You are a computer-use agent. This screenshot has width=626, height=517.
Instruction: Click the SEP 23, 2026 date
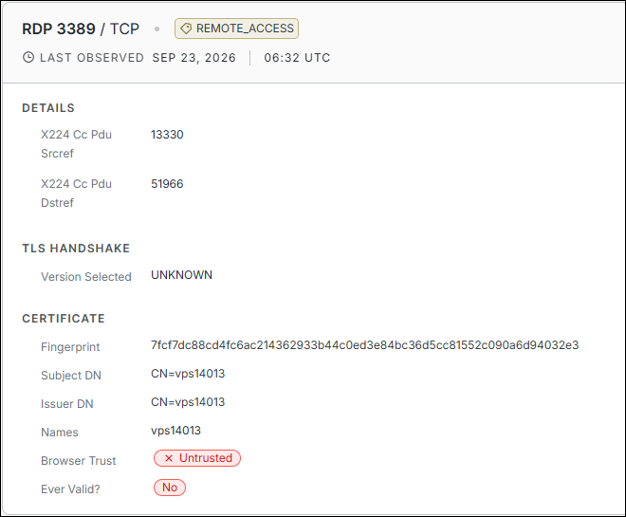coord(194,58)
